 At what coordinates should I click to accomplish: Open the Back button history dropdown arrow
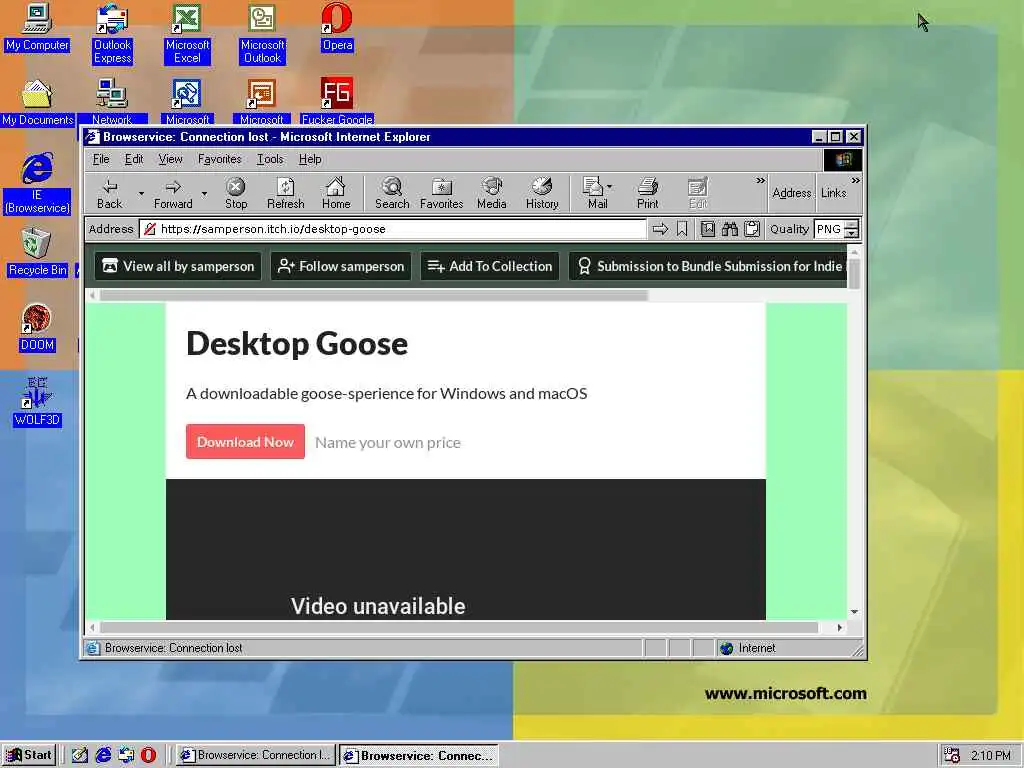coord(141,194)
